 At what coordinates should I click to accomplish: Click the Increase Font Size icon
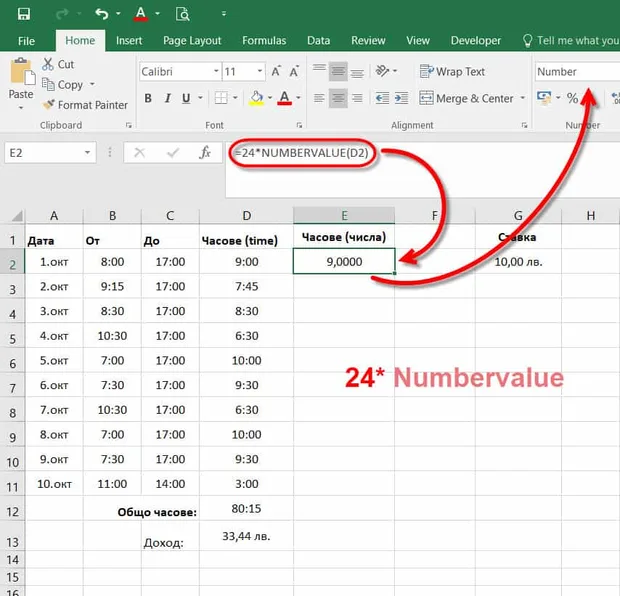point(276,72)
